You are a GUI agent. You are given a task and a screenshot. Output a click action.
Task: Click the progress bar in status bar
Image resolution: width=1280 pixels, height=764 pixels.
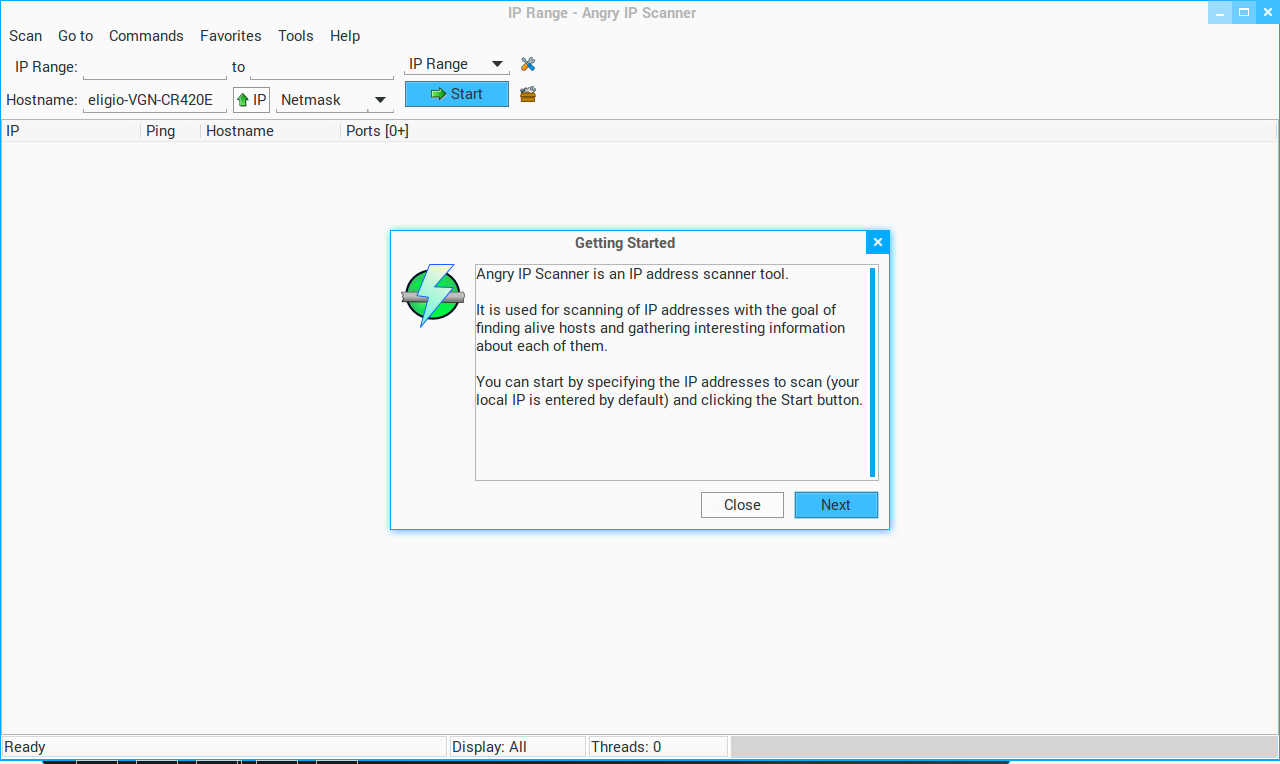pyautogui.click(x=1004, y=747)
